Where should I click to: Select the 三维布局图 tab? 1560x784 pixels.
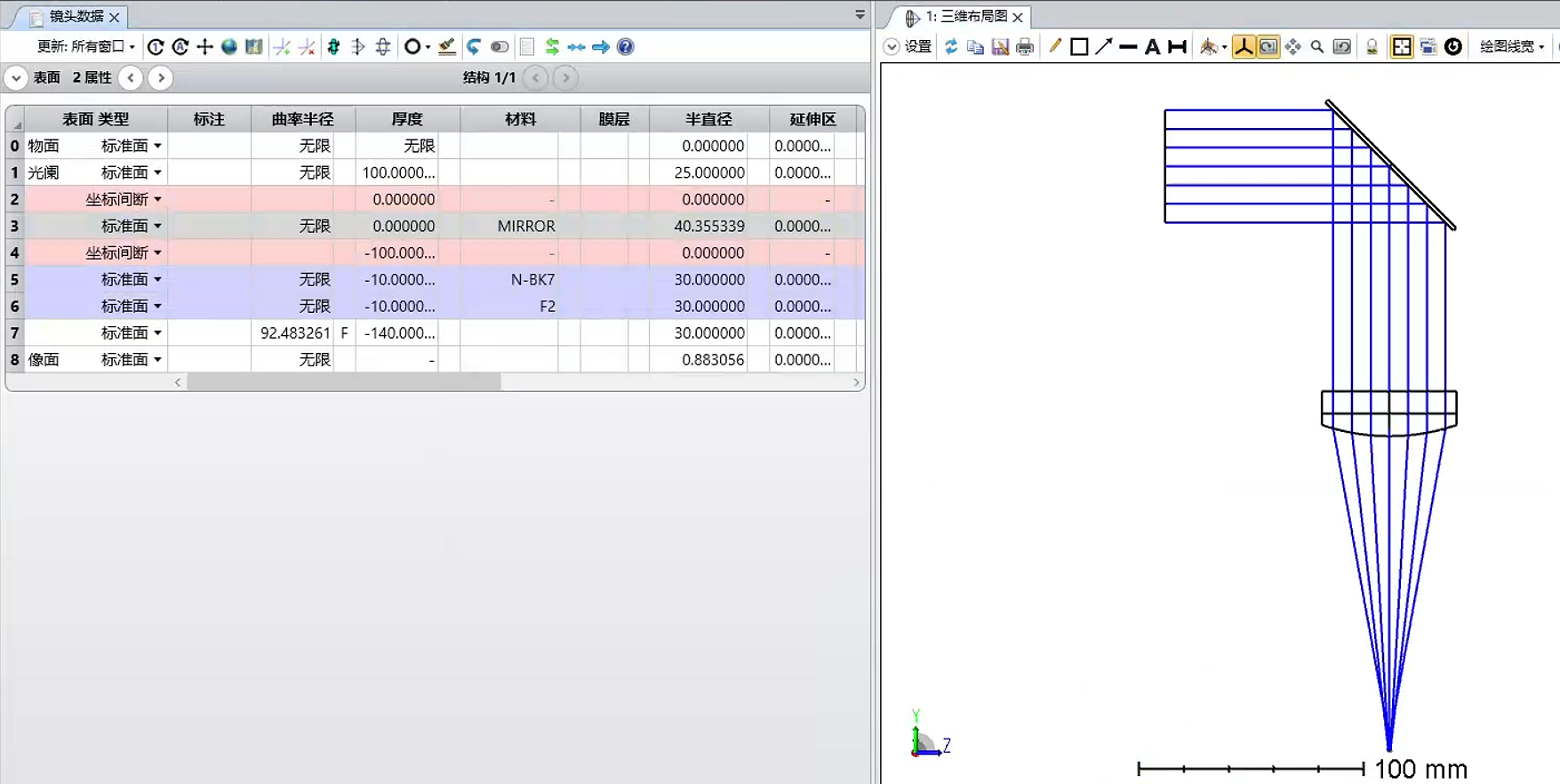(966, 17)
